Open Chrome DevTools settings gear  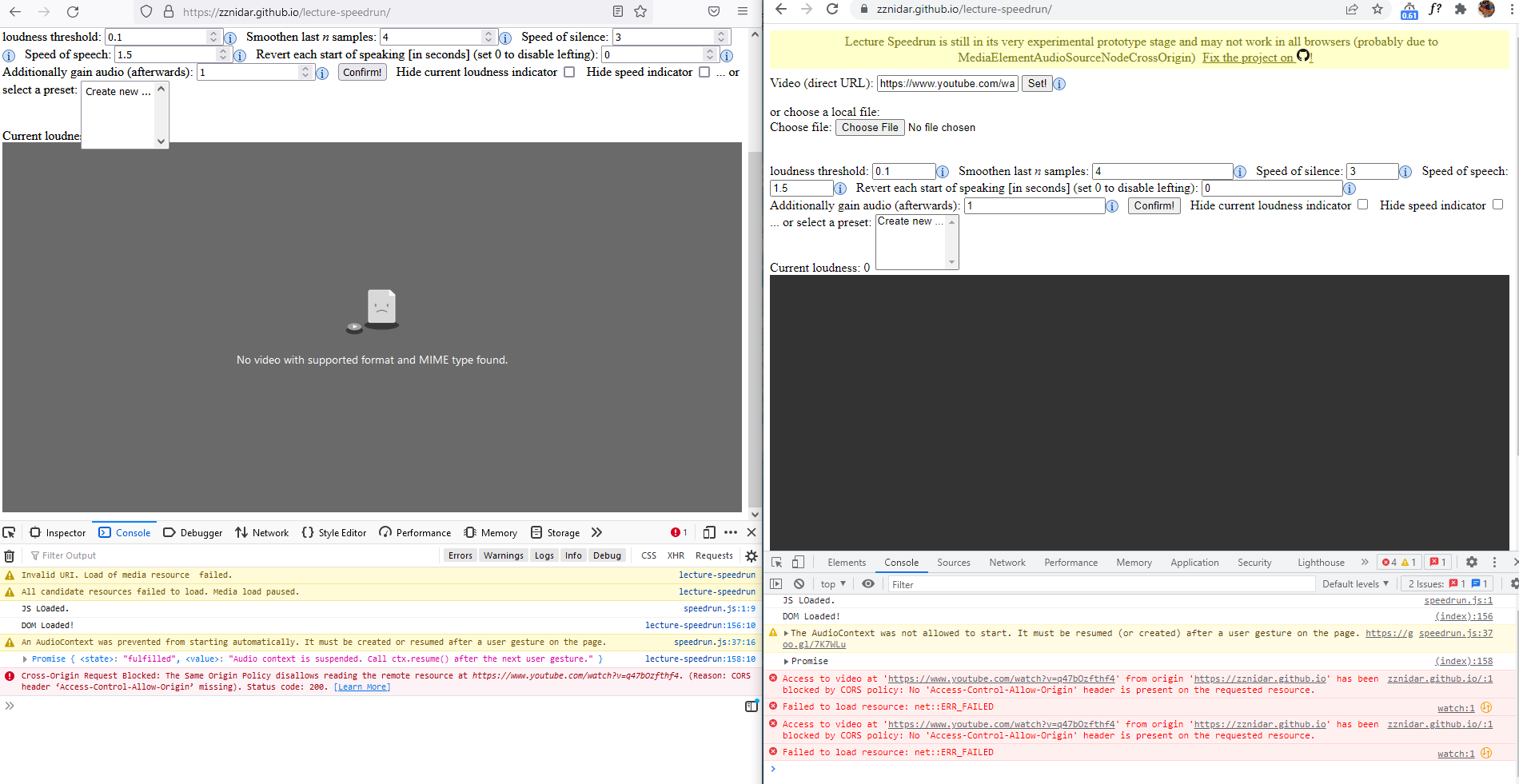coord(1473,562)
